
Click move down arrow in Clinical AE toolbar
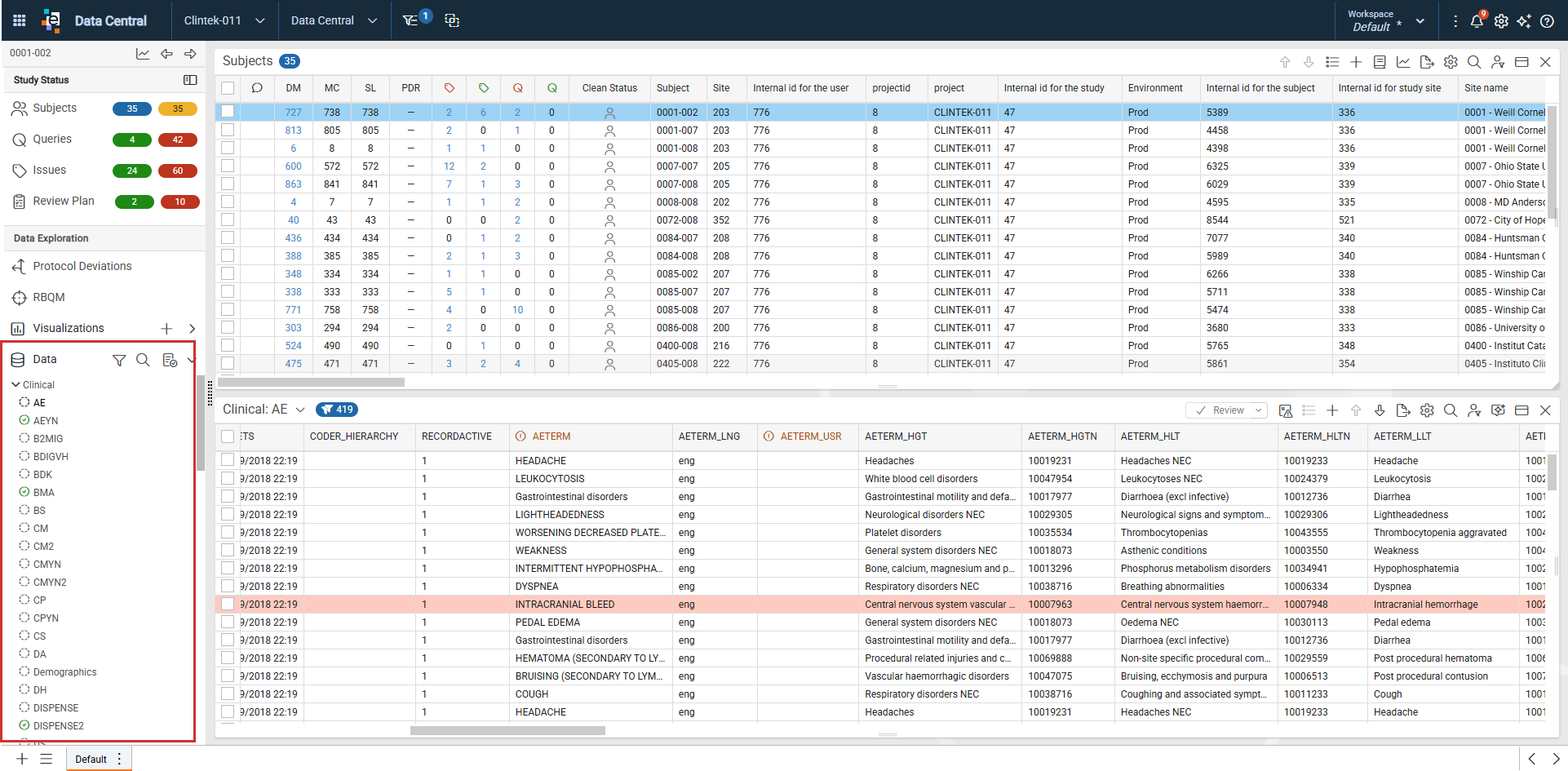tap(1380, 410)
